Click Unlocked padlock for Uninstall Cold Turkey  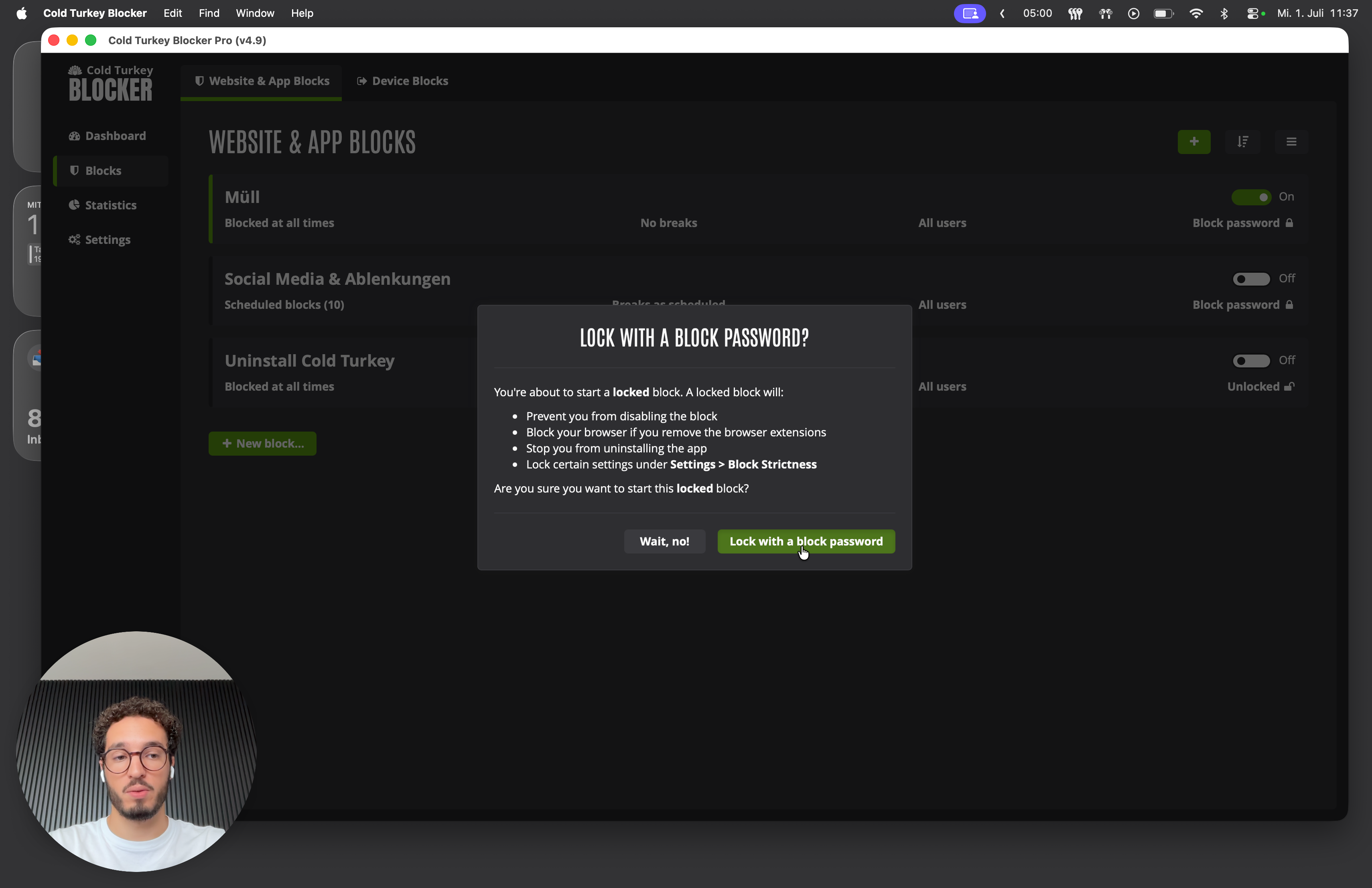(x=1261, y=387)
